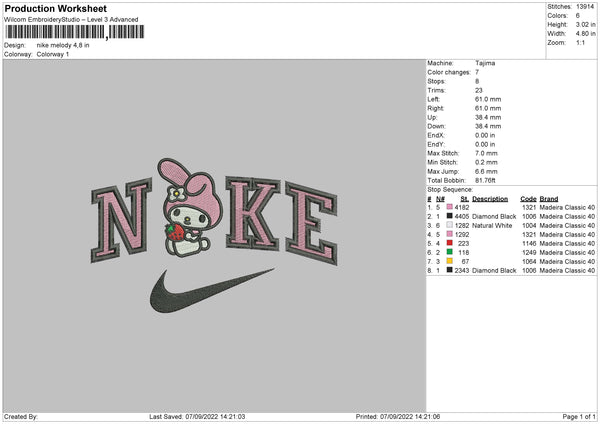Select the yellow swatch in stop row 7

pyautogui.click(x=450, y=261)
